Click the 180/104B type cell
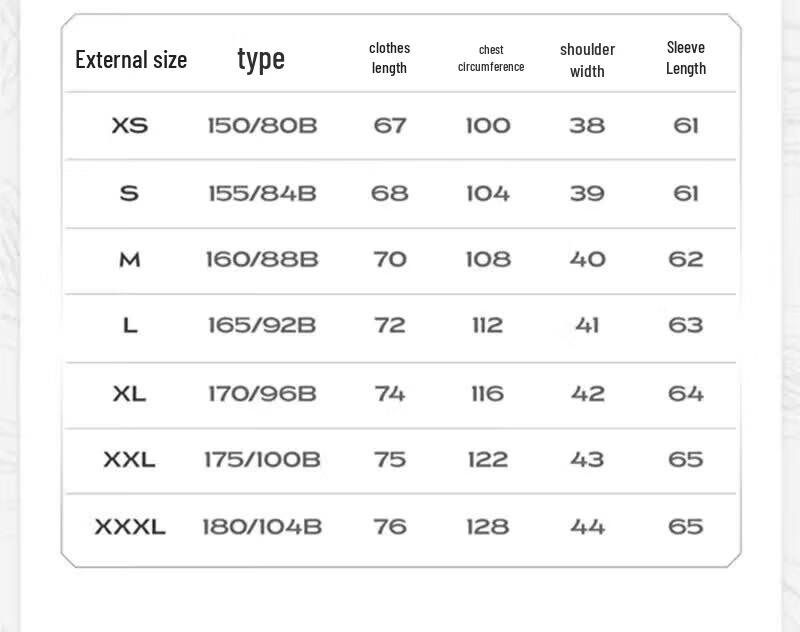Image resolution: width=800 pixels, height=632 pixels. 262,527
